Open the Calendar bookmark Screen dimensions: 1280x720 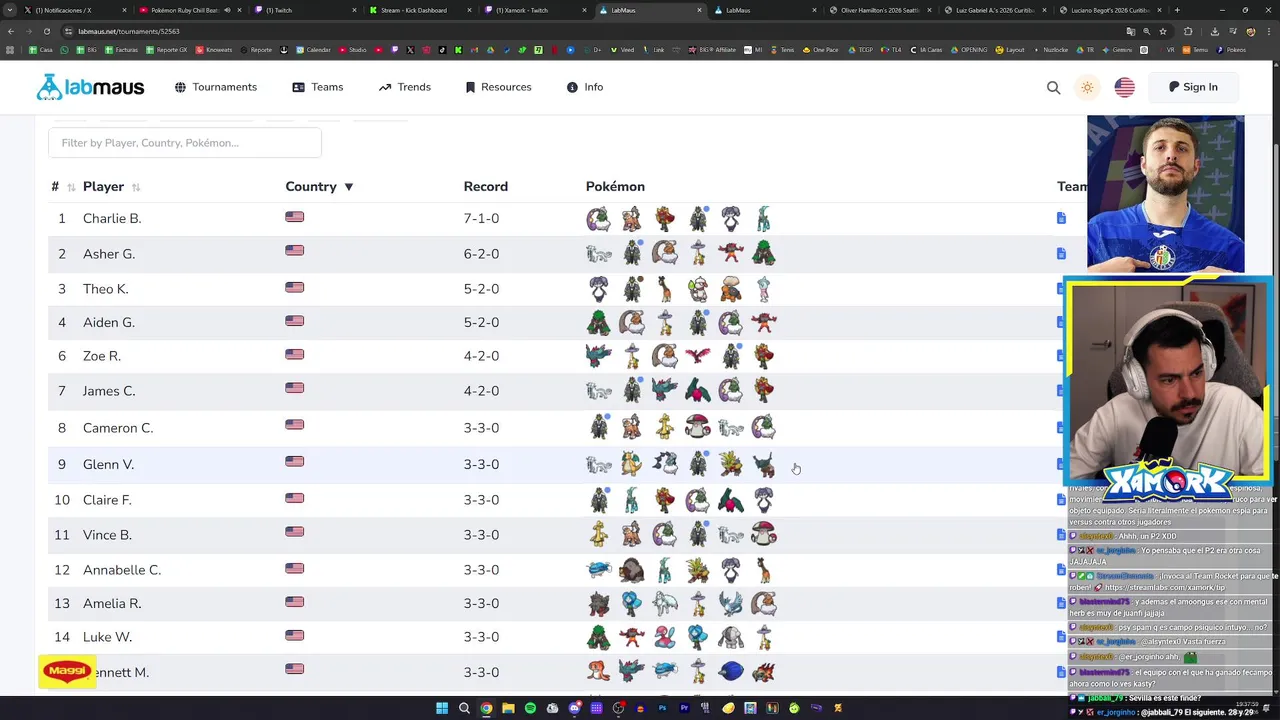click(312, 50)
